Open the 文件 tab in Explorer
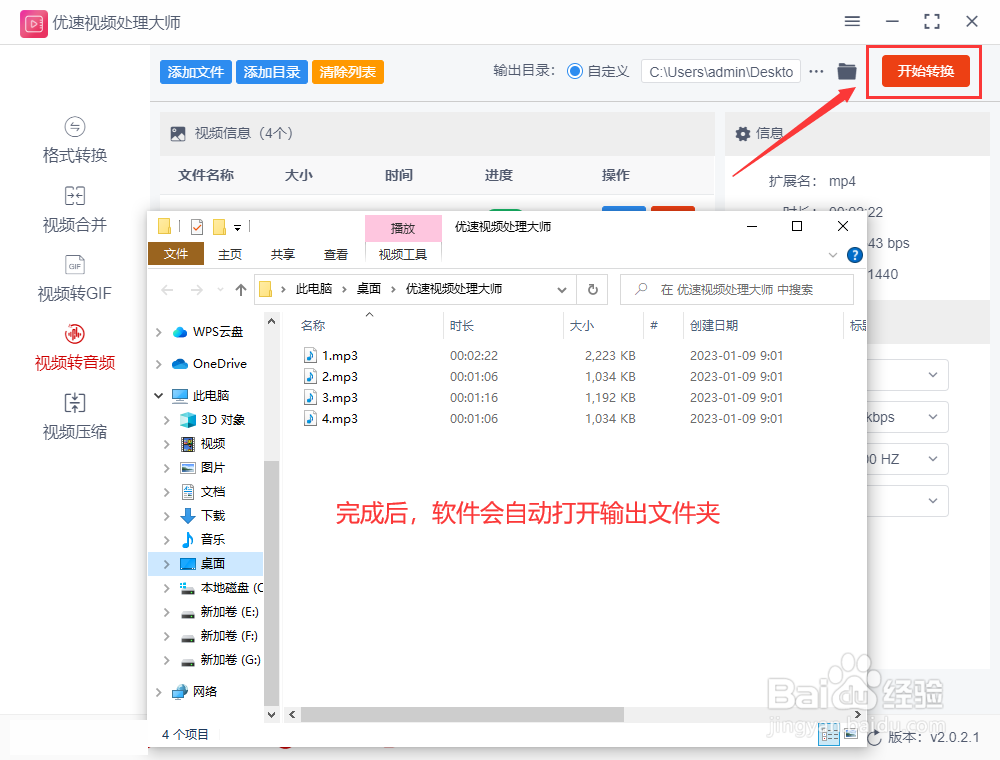The image size is (1000, 760). point(176,254)
